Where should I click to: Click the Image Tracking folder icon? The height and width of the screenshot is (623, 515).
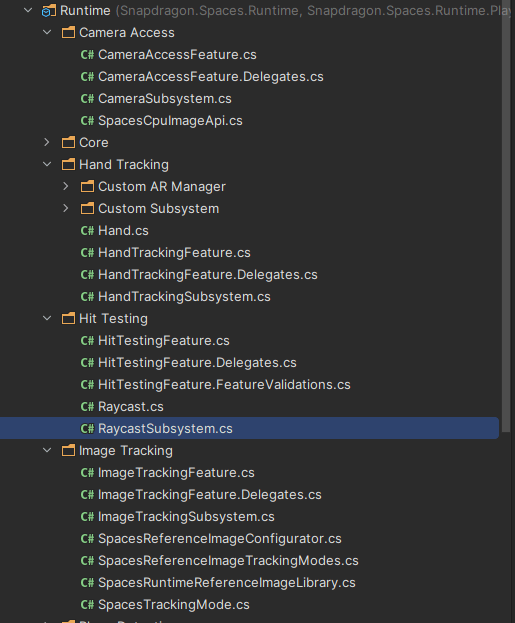68,450
